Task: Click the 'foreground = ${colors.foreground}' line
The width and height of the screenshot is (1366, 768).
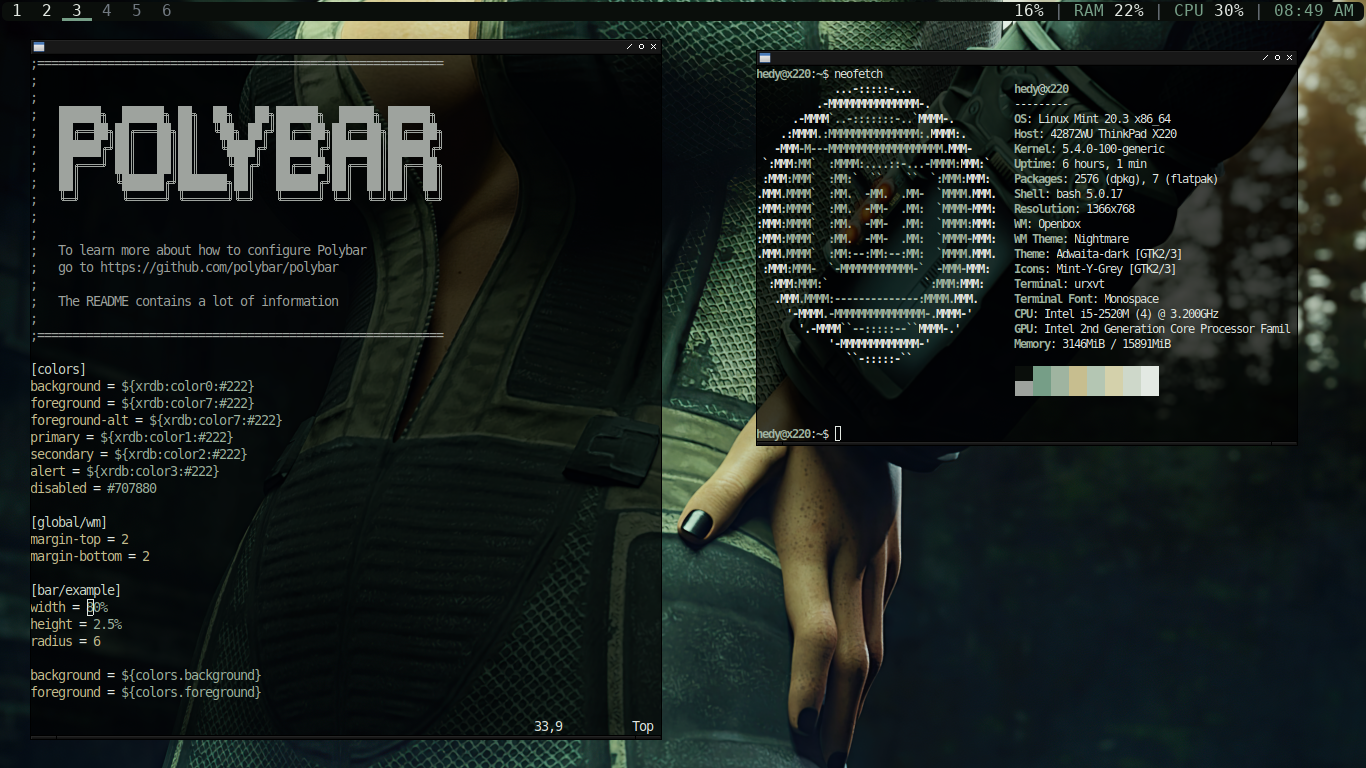Action: pos(146,692)
